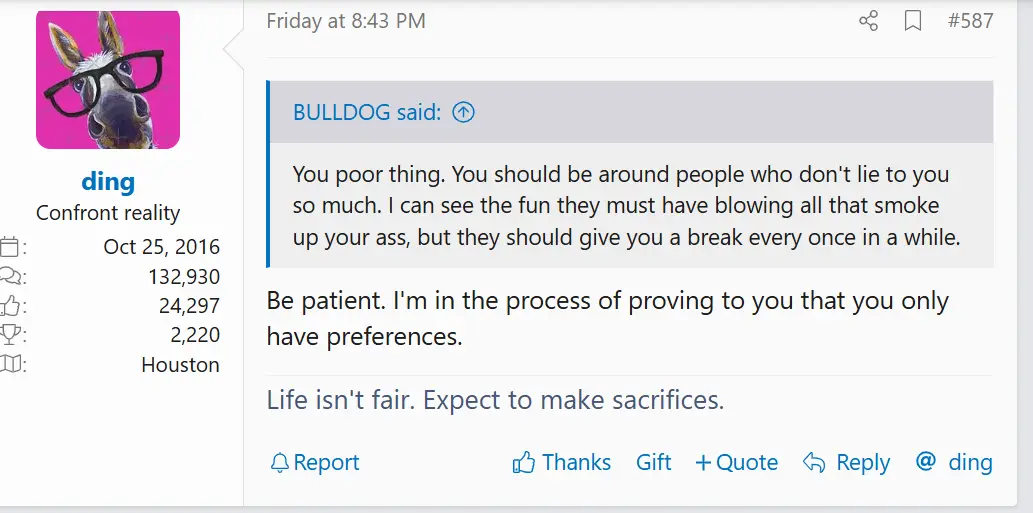Image resolution: width=1033 pixels, height=513 pixels.
Task: Open the Friday at 8:43 PM timestamp
Action: click(x=346, y=20)
